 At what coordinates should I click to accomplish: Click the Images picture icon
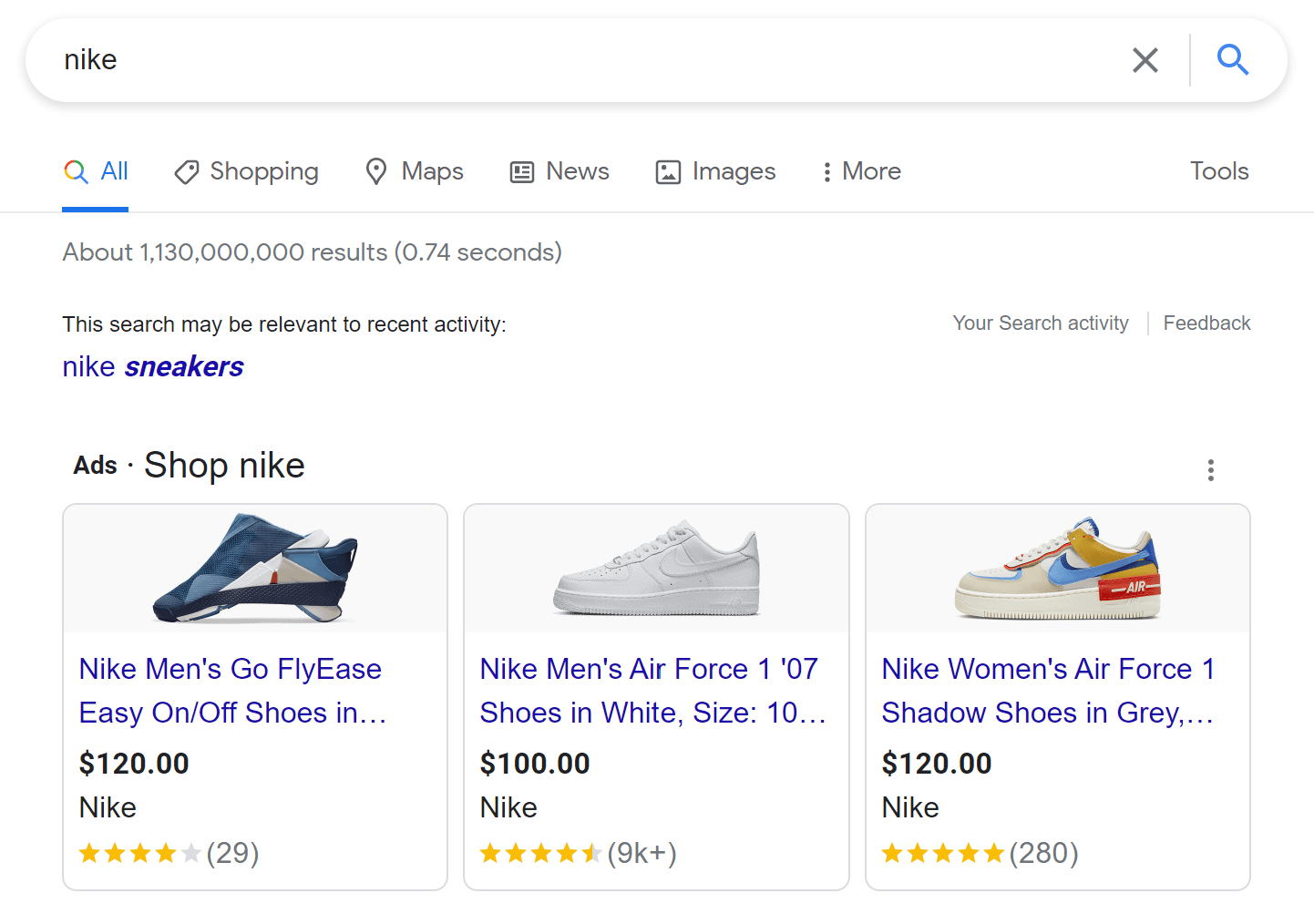coord(668,172)
